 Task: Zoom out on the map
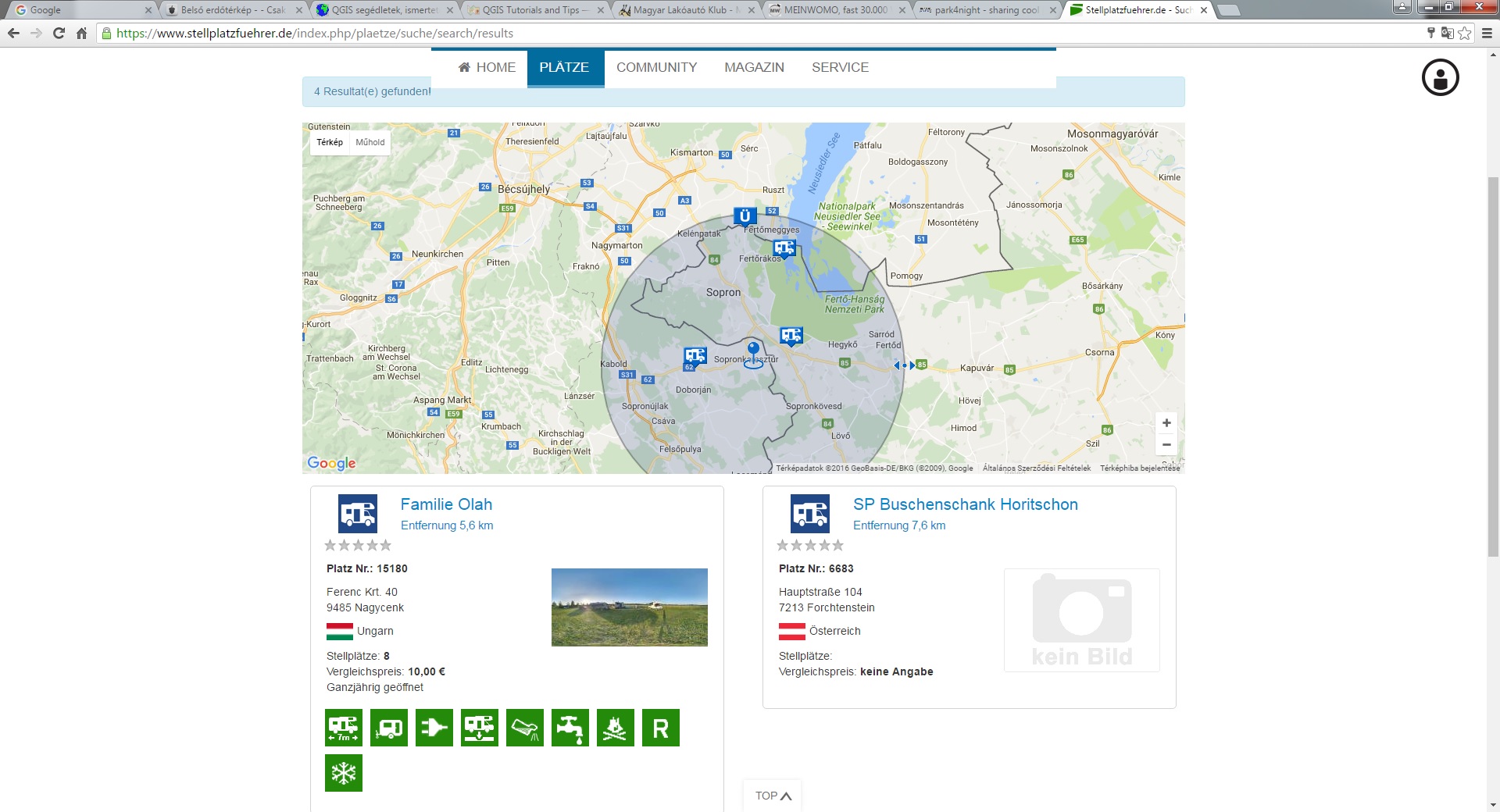pos(1166,445)
